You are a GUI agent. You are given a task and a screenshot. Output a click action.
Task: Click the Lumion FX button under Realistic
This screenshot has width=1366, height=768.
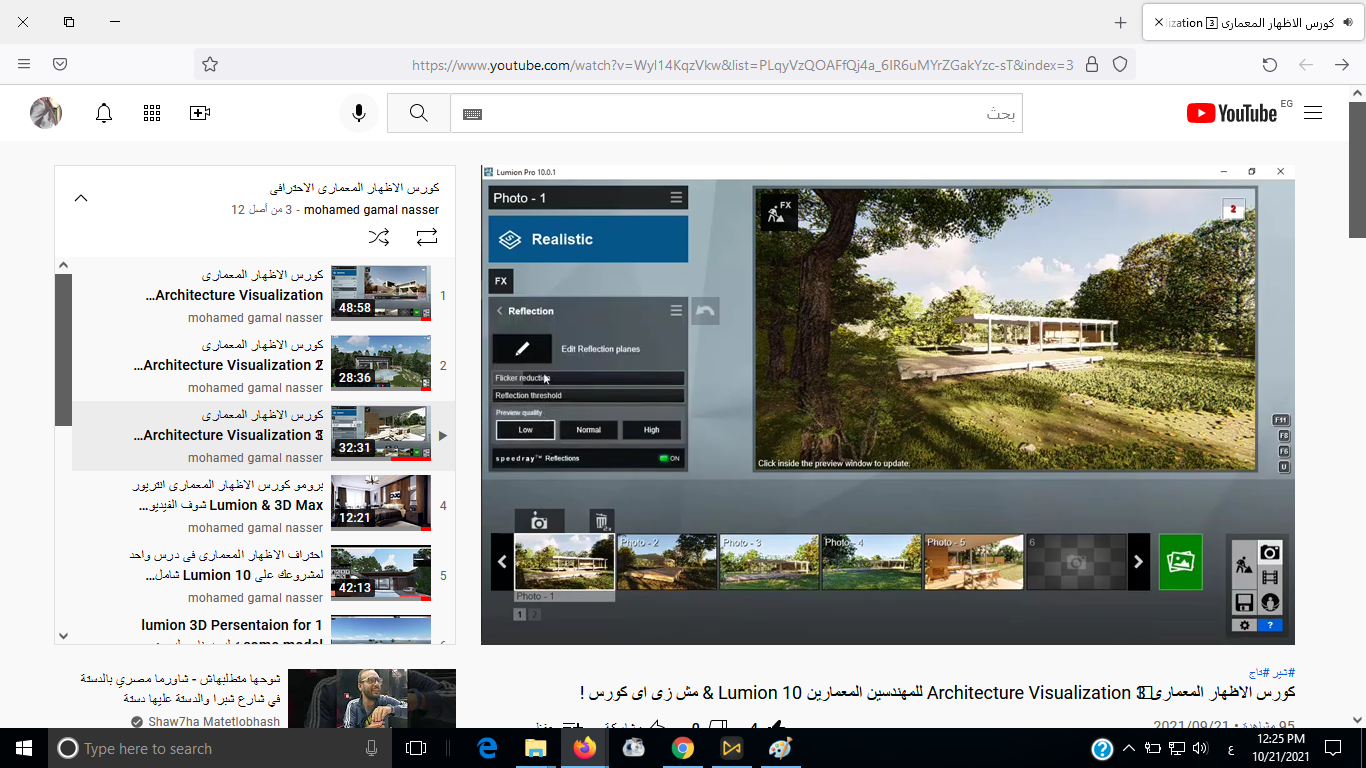(x=501, y=281)
